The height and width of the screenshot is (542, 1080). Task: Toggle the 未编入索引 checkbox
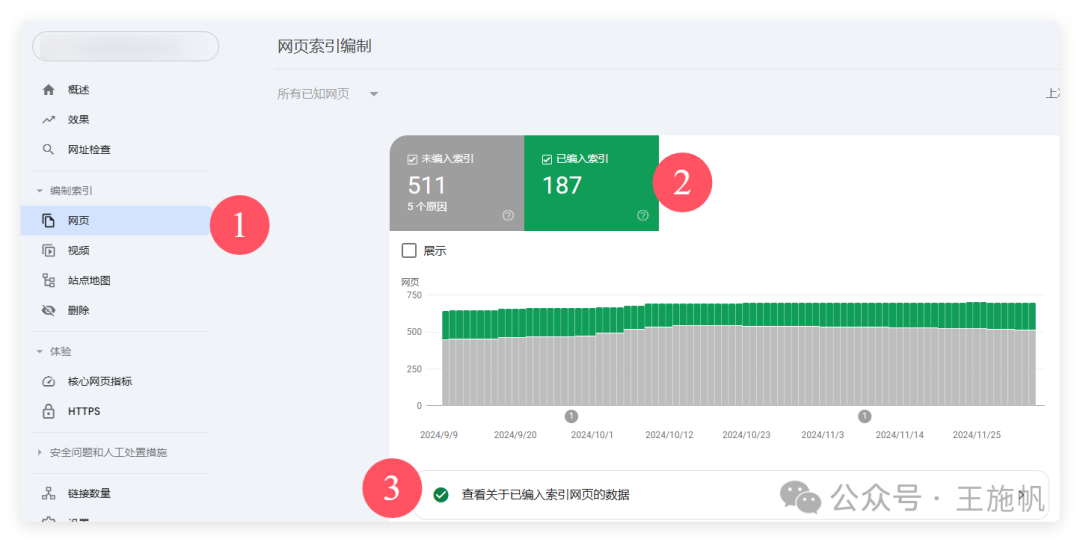(412, 159)
